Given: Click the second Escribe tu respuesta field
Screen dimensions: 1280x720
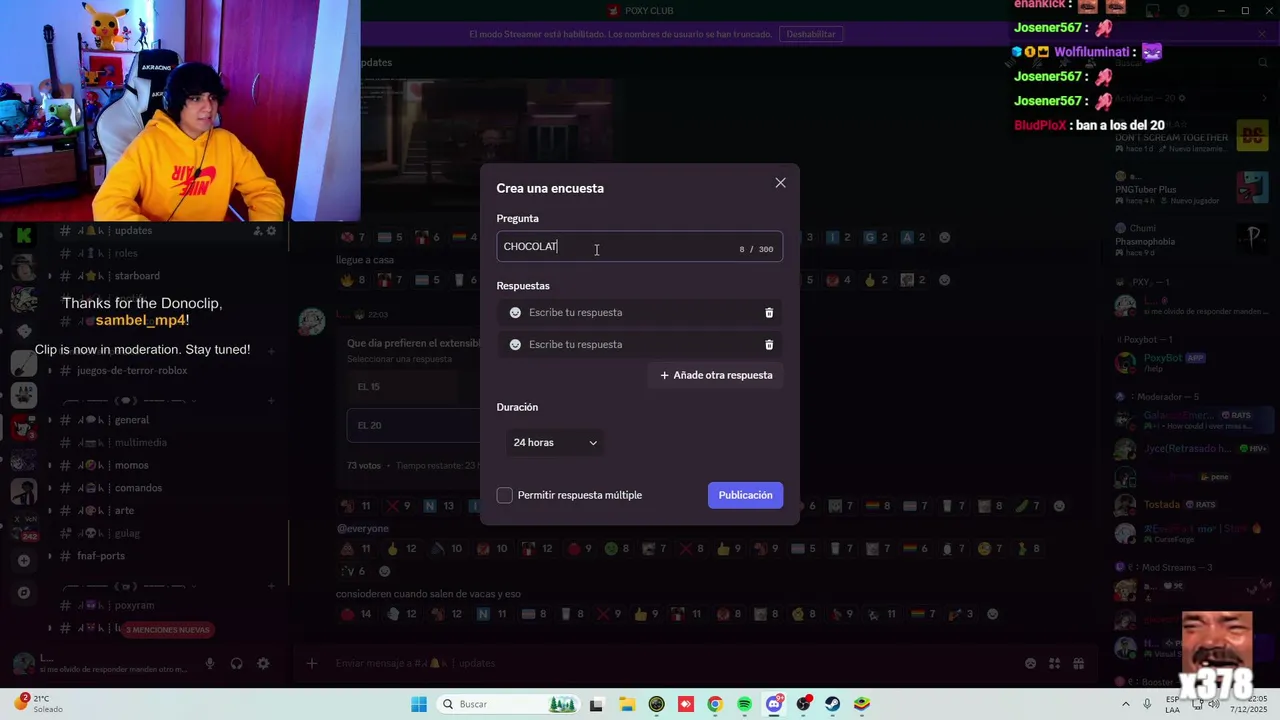Looking at the screenshot, I should click(x=640, y=345).
